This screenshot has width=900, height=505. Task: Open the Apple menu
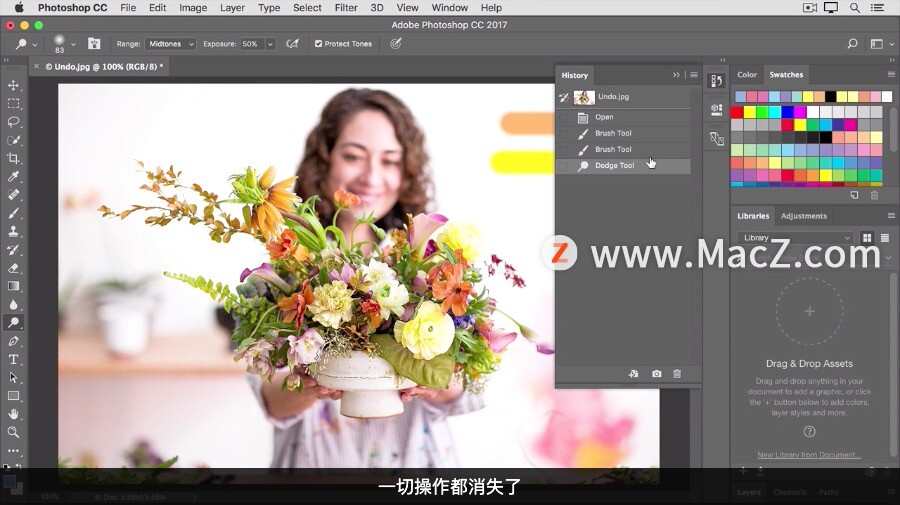point(19,7)
